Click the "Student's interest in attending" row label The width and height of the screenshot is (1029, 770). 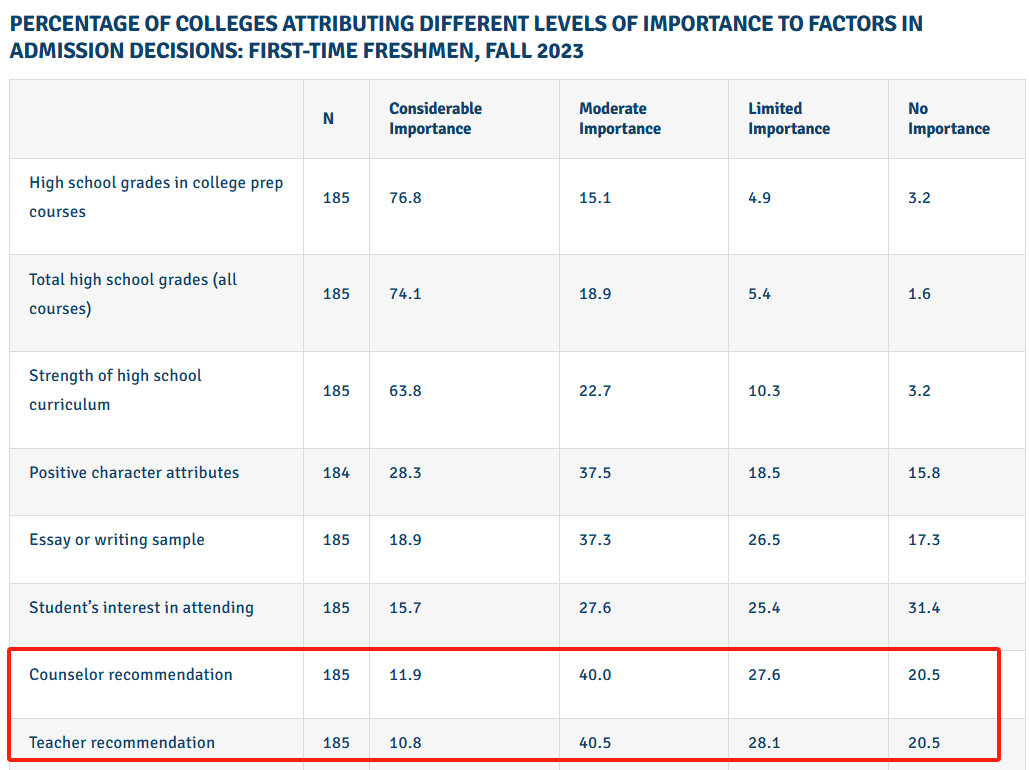point(141,608)
